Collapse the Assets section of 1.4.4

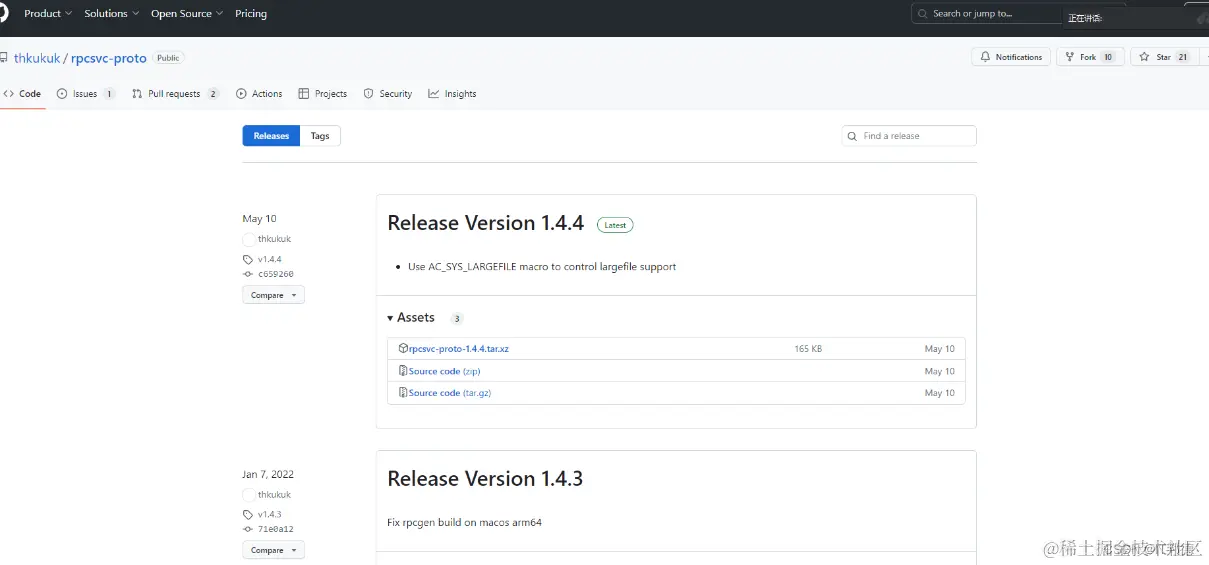[x=411, y=318]
